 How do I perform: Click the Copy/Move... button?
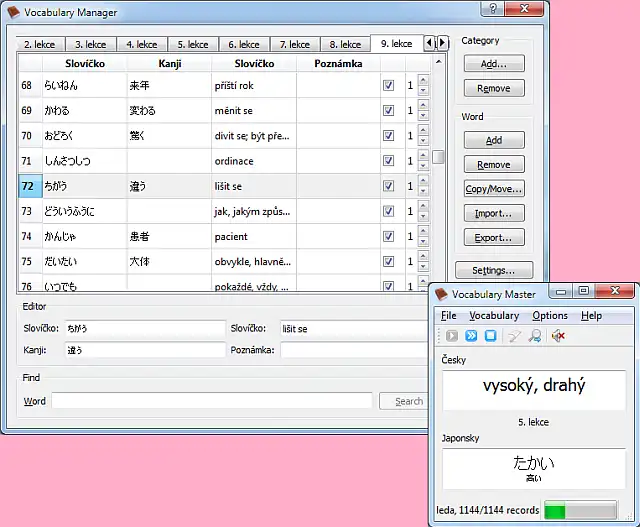click(x=494, y=189)
